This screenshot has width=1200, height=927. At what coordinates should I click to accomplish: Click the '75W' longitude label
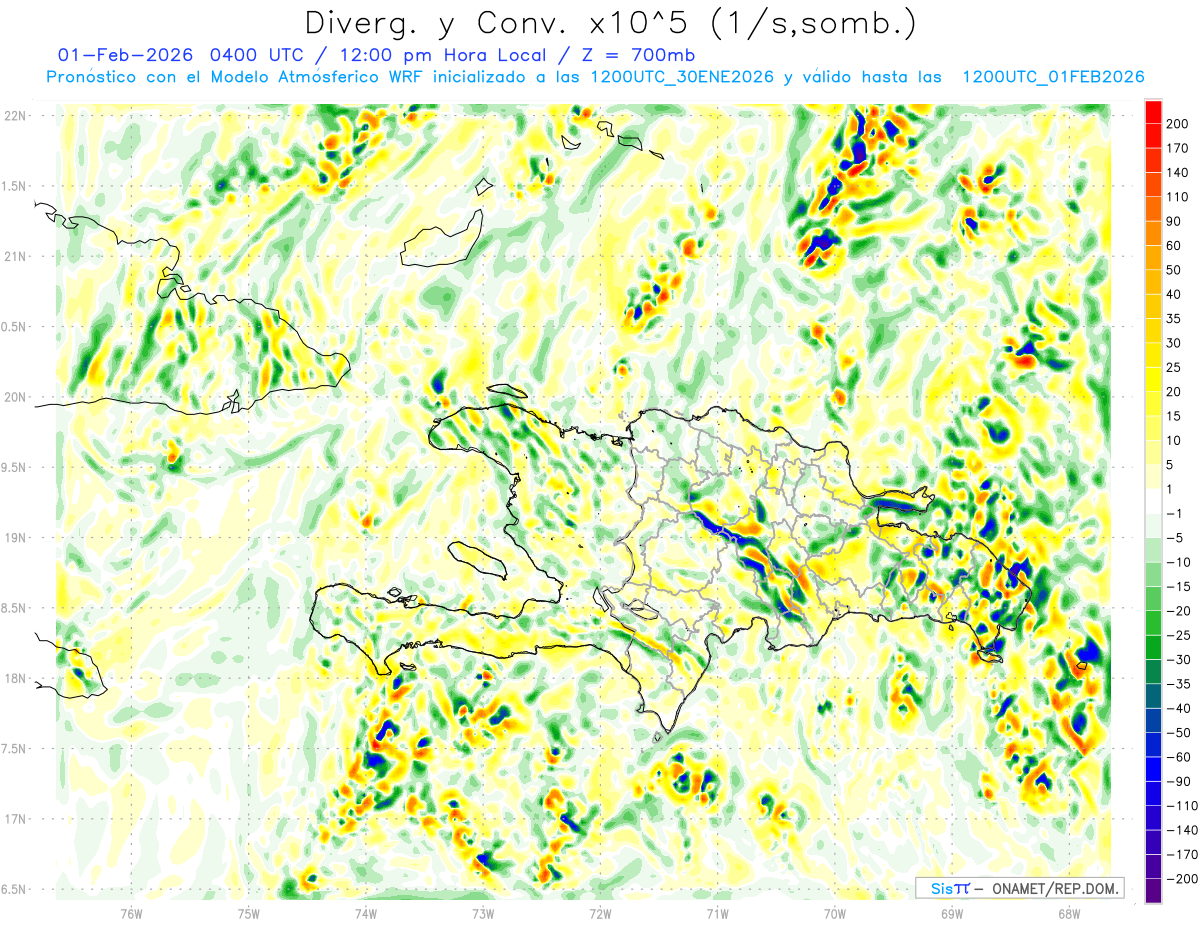click(x=249, y=913)
